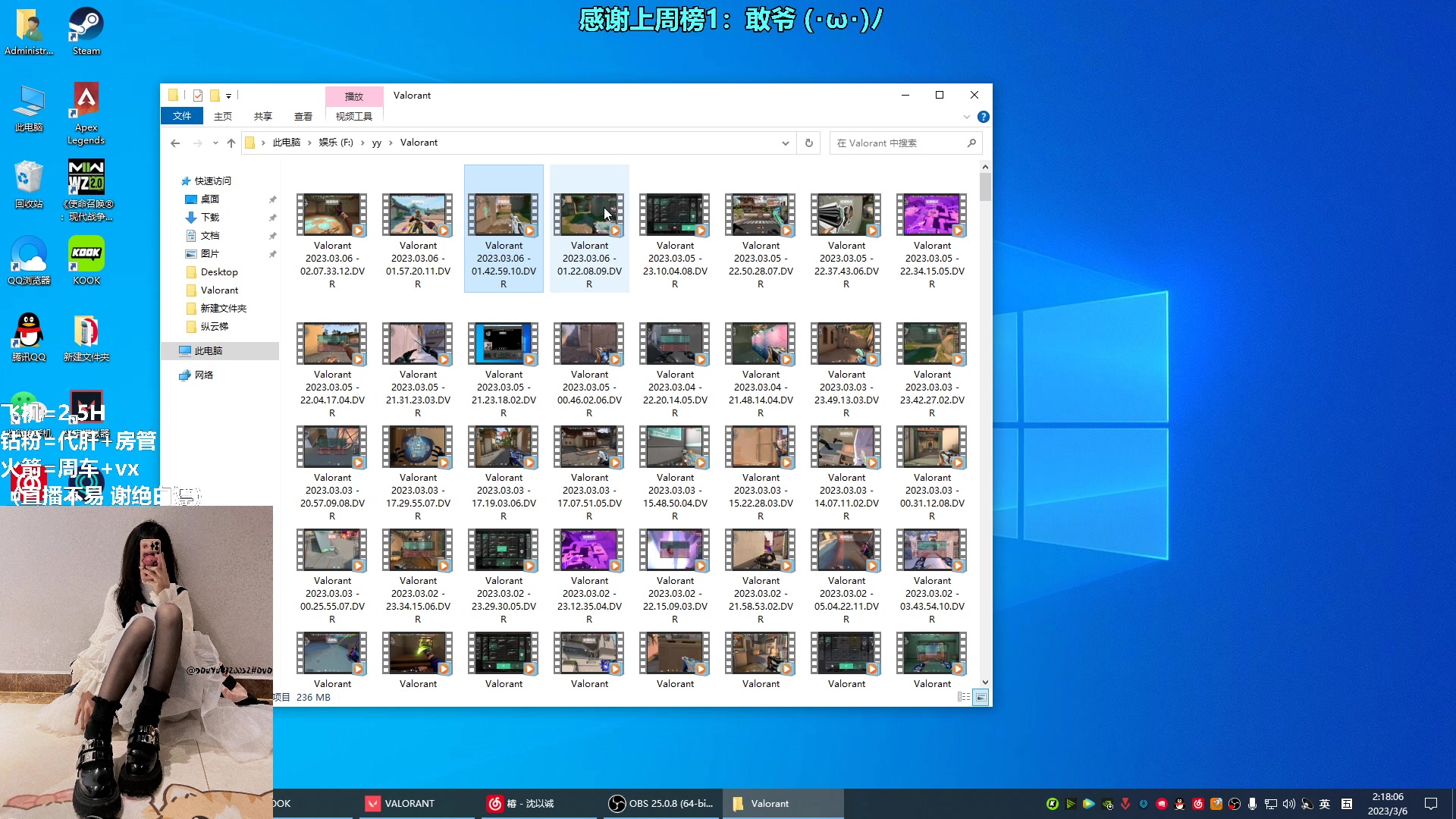Open Apex Legends desktop shortcut
1456x819 pixels.
coord(86,112)
